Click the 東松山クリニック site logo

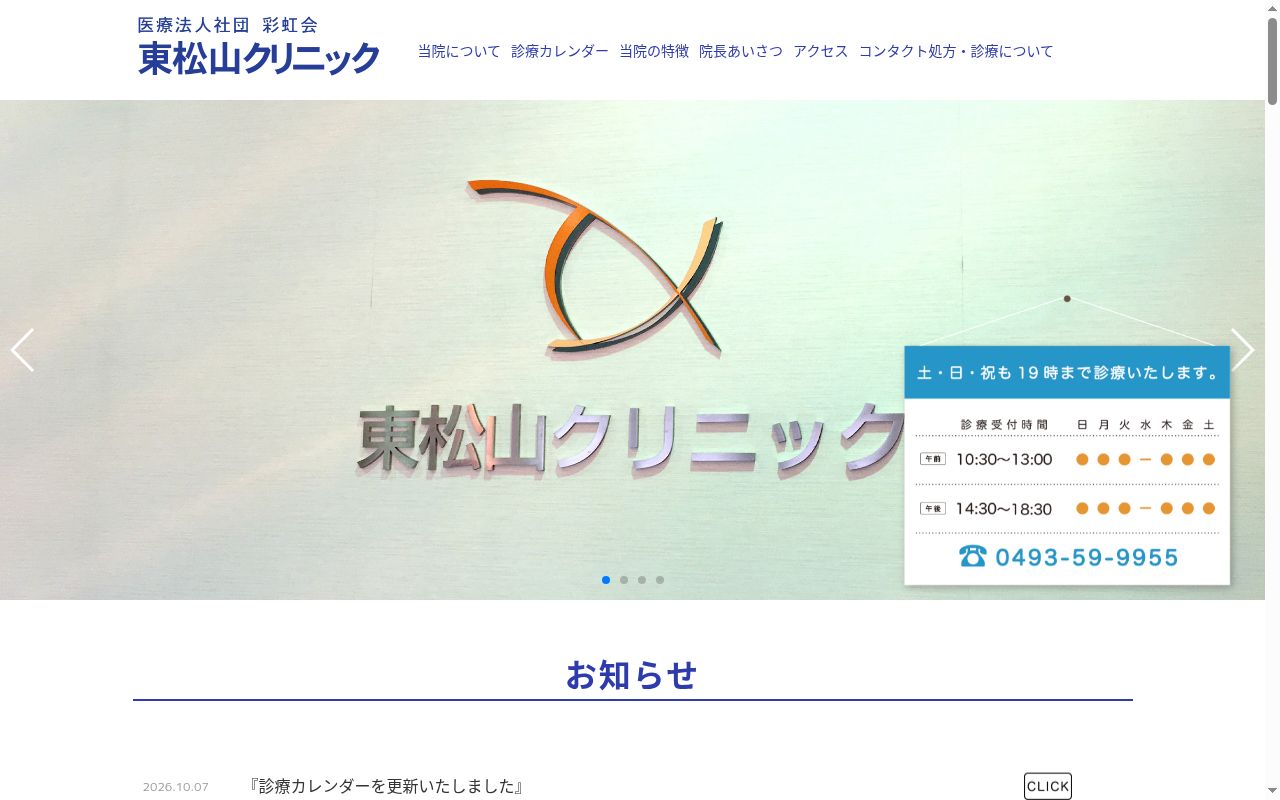tap(259, 46)
